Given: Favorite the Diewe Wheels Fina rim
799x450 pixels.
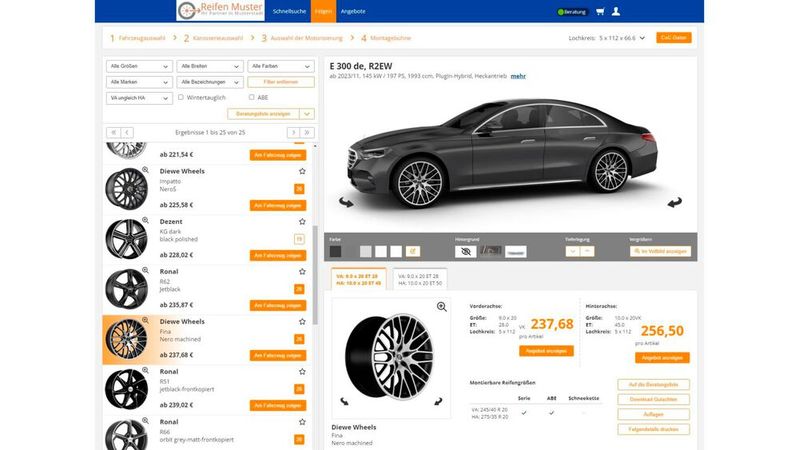Looking at the screenshot, I should point(302,322).
